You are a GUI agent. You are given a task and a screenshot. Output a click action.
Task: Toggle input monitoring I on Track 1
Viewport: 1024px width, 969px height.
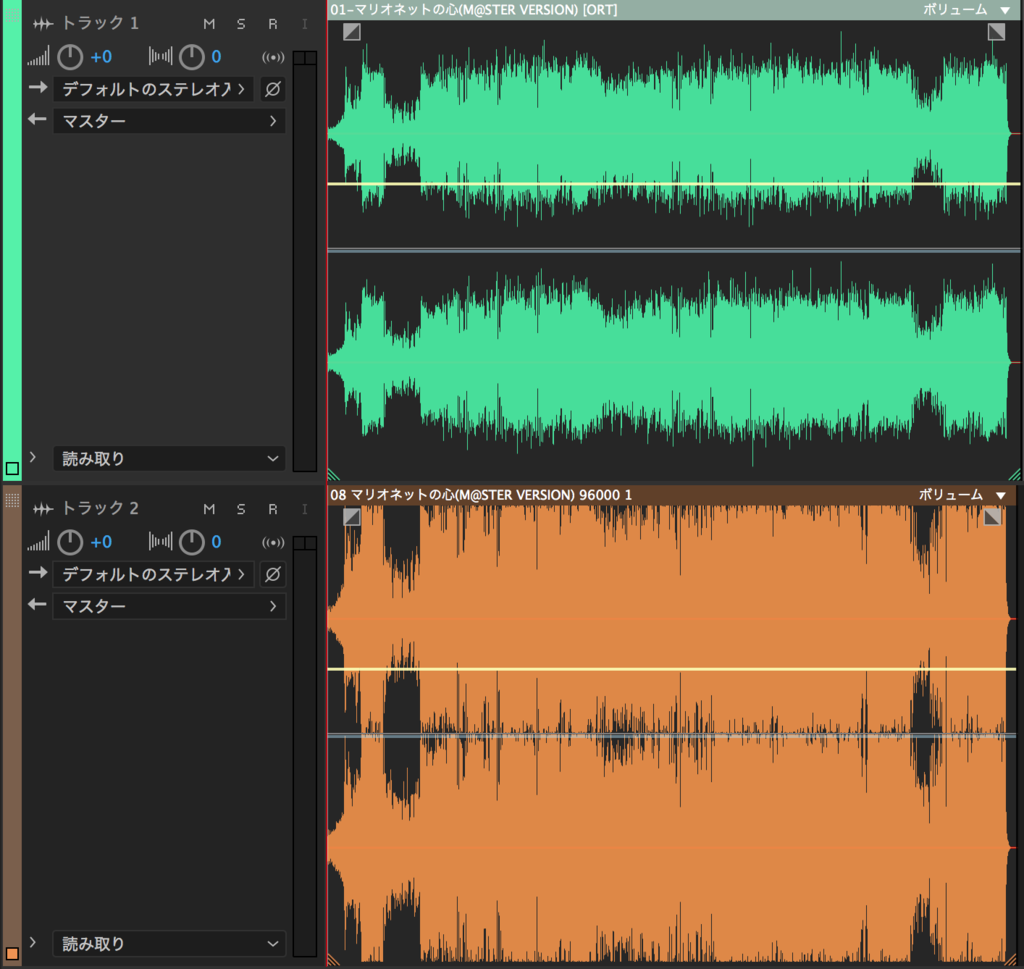(x=304, y=24)
